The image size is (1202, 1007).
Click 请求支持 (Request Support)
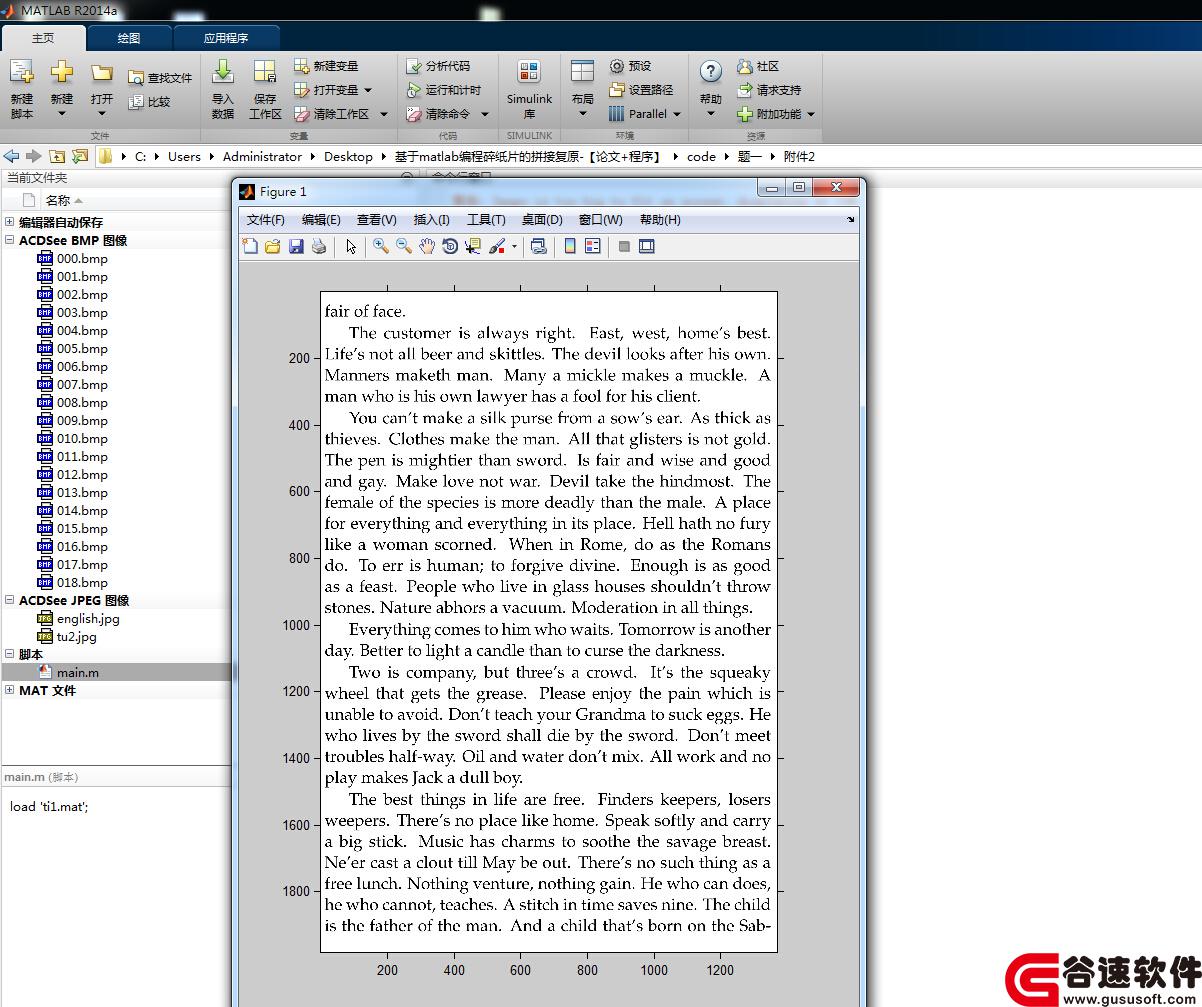coord(769,90)
